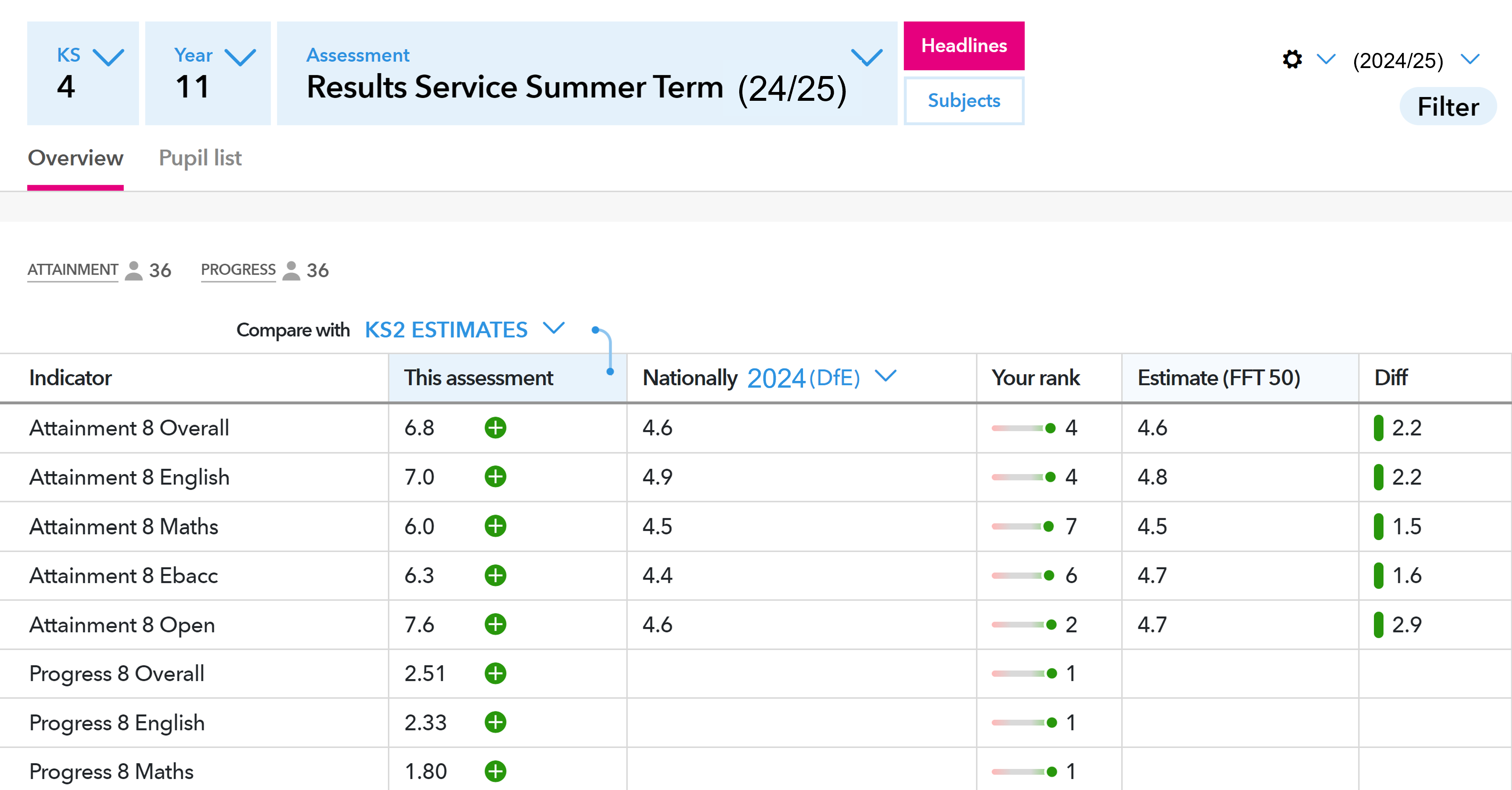Image resolution: width=1512 pixels, height=790 pixels.
Task: Click the Attainment pupil count person icon
Action: pyautogui.click(x=134, y=270)
